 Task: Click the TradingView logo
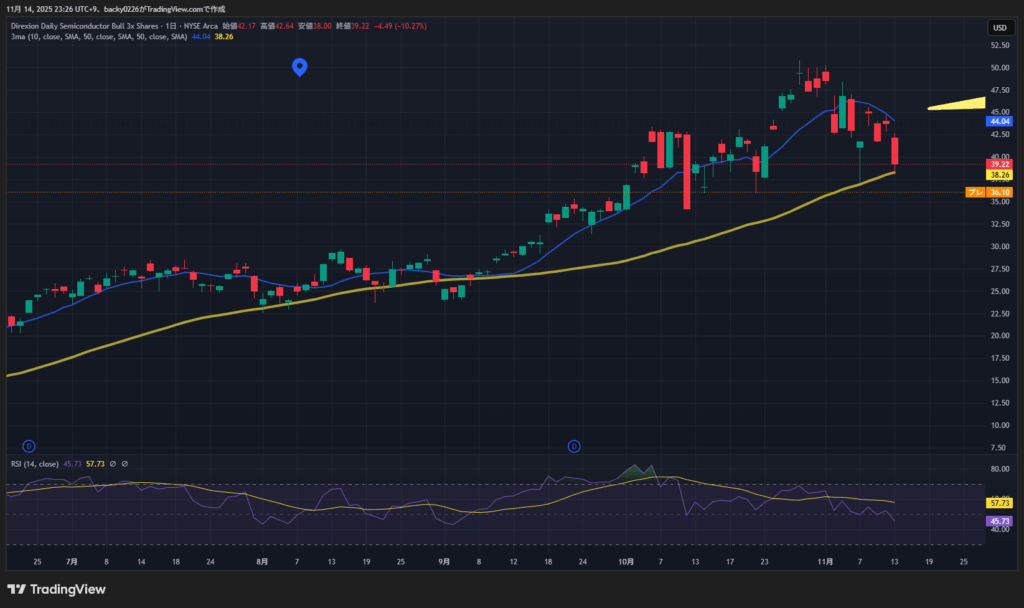point(56,589)
